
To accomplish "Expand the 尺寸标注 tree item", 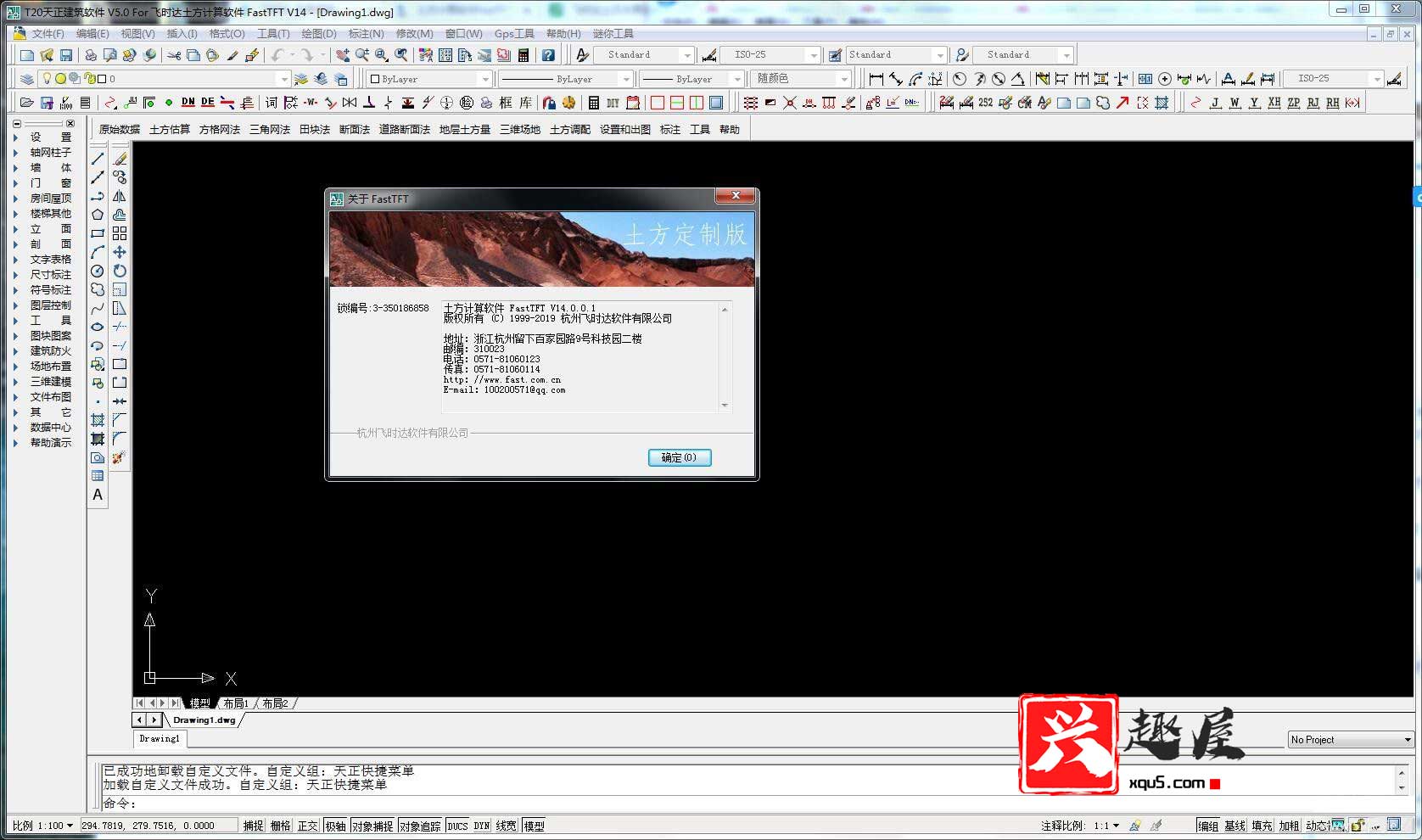I will click(x=15, y=275).
